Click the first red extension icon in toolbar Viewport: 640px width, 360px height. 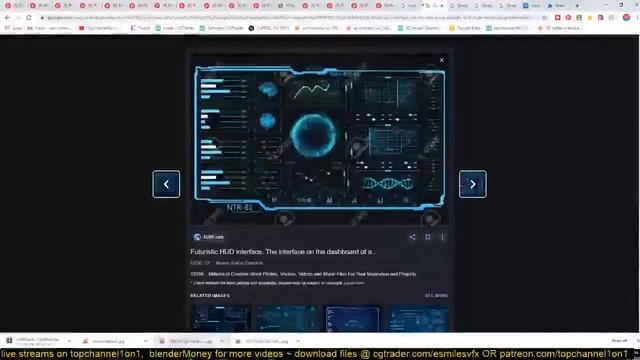coord(558,18)
